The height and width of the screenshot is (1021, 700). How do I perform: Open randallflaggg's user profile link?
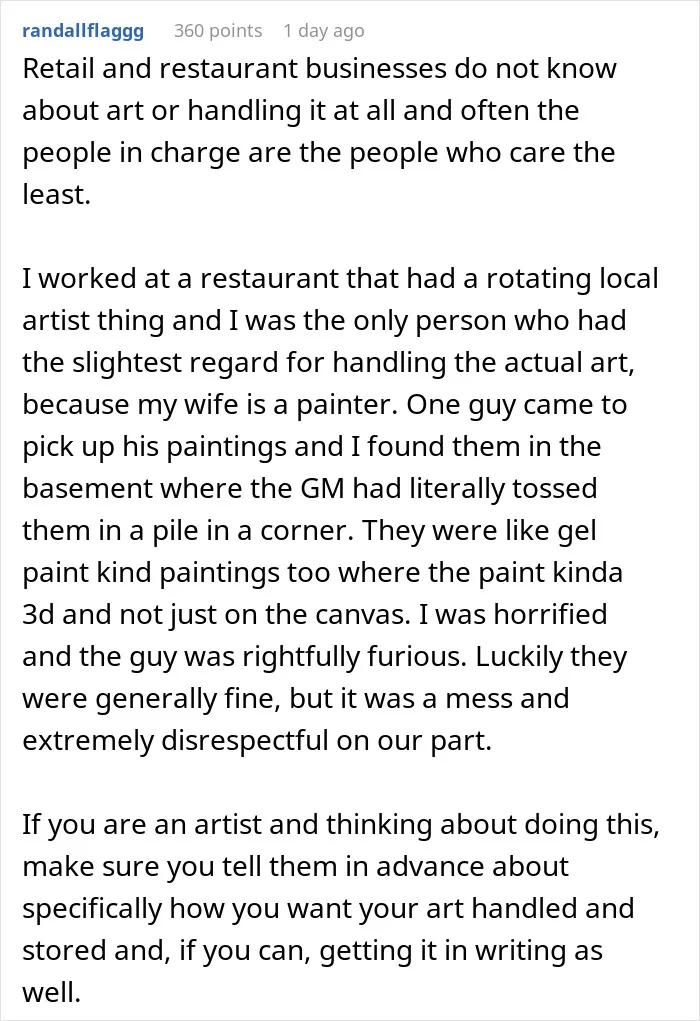83,31
